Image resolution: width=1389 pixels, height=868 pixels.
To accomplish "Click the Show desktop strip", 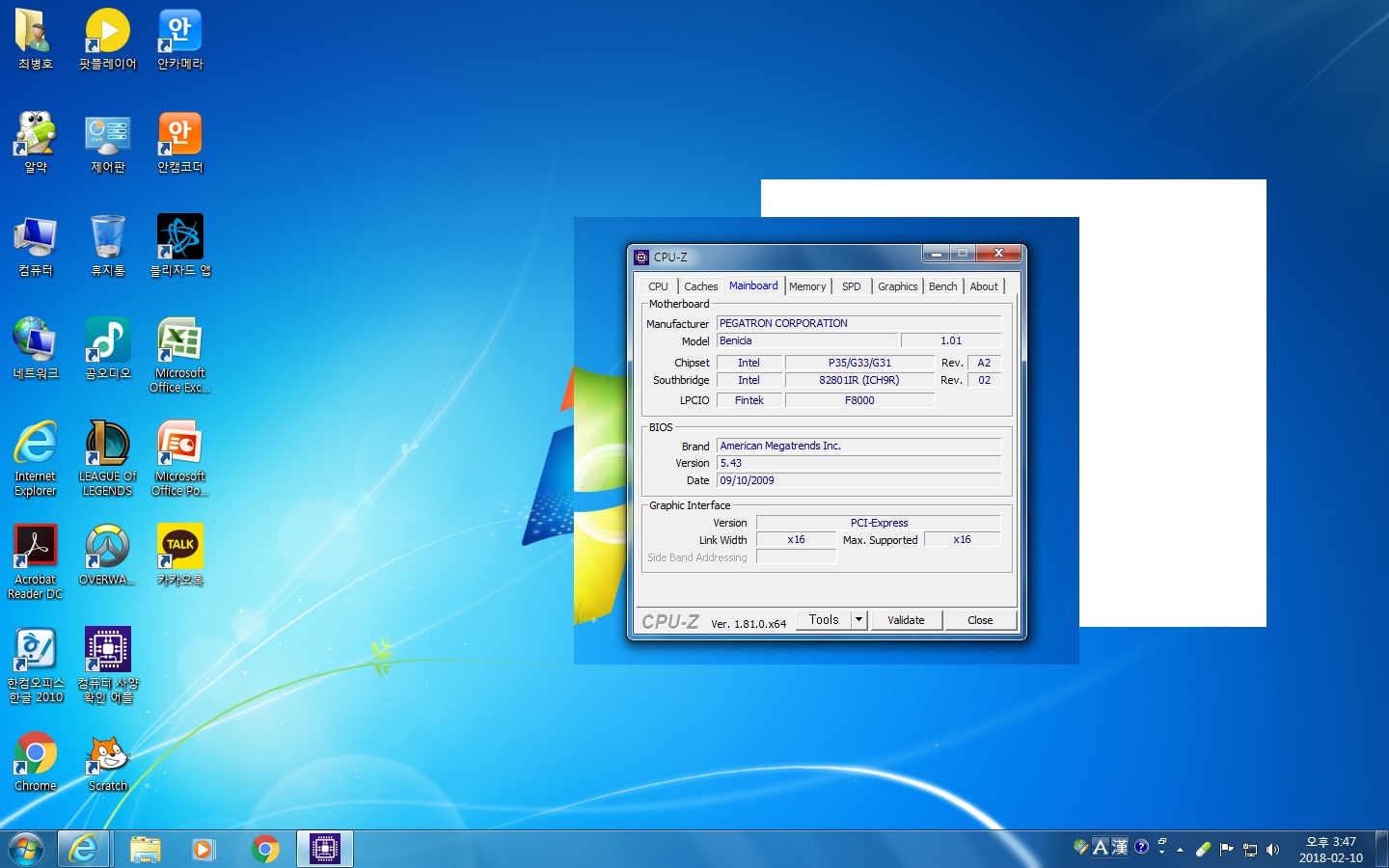I will 1381,849.
